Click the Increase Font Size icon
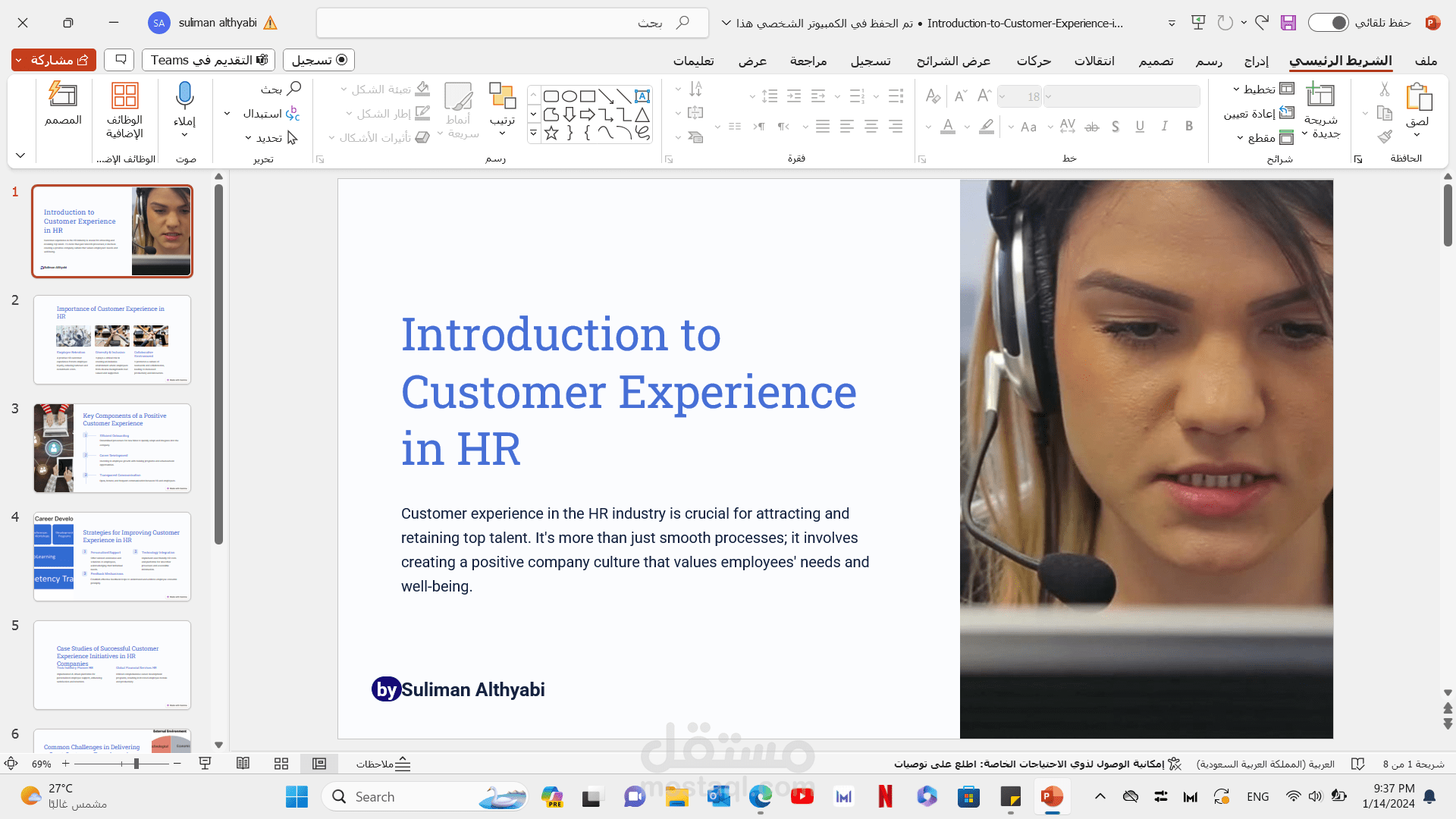 tap(984, 96)
